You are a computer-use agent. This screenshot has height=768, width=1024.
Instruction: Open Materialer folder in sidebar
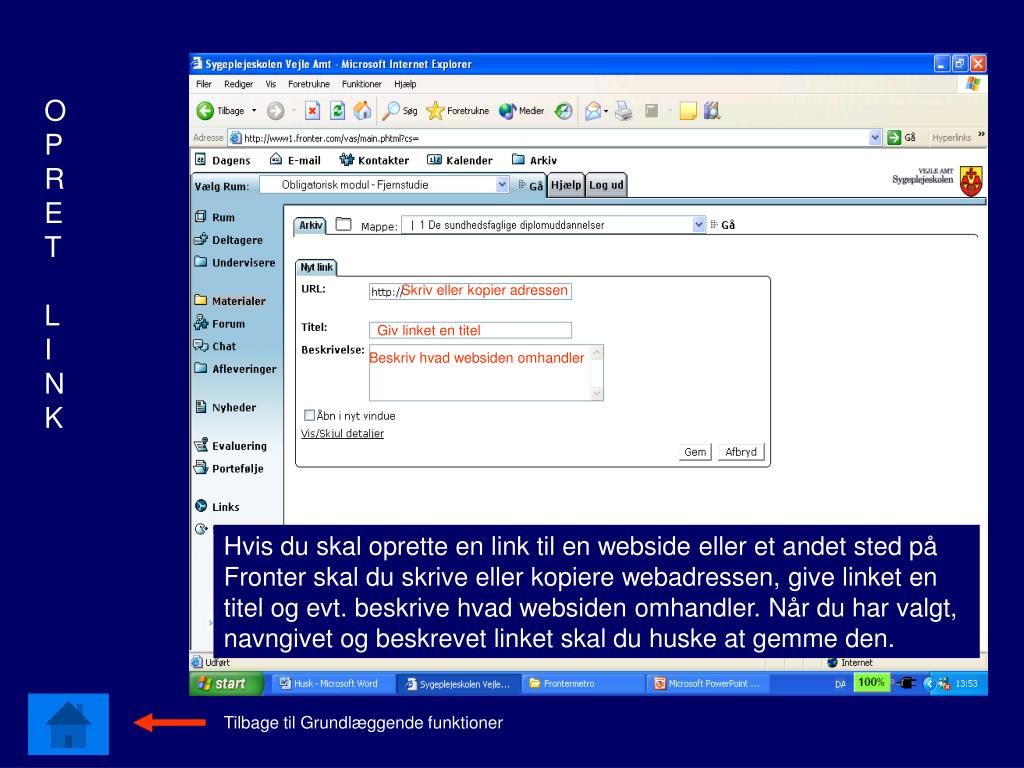click(230, 300)
